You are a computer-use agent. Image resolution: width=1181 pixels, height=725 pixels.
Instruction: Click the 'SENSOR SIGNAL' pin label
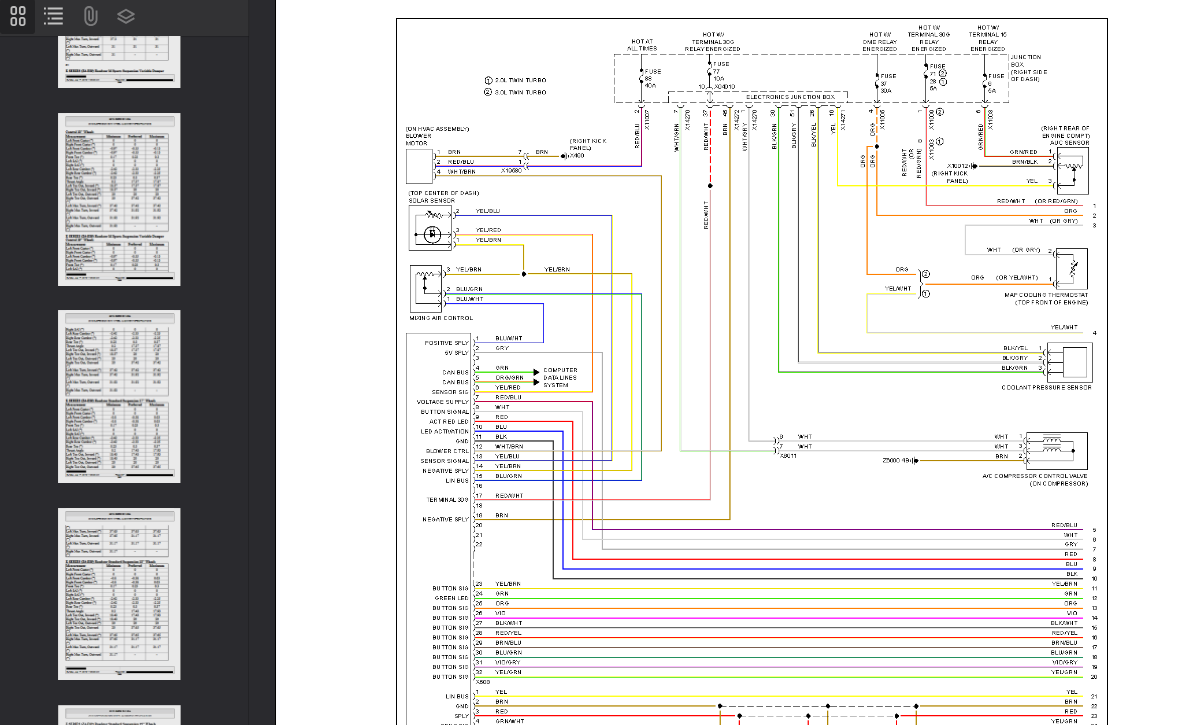tap(444, 461)
